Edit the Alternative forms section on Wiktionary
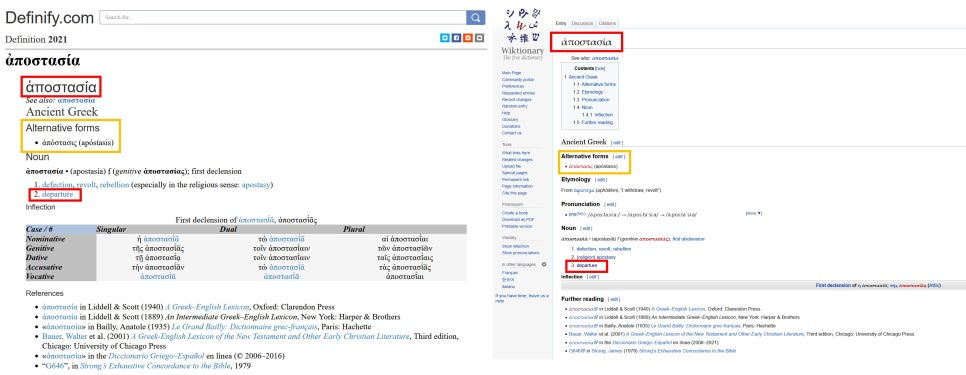 [x=620, y=156]
